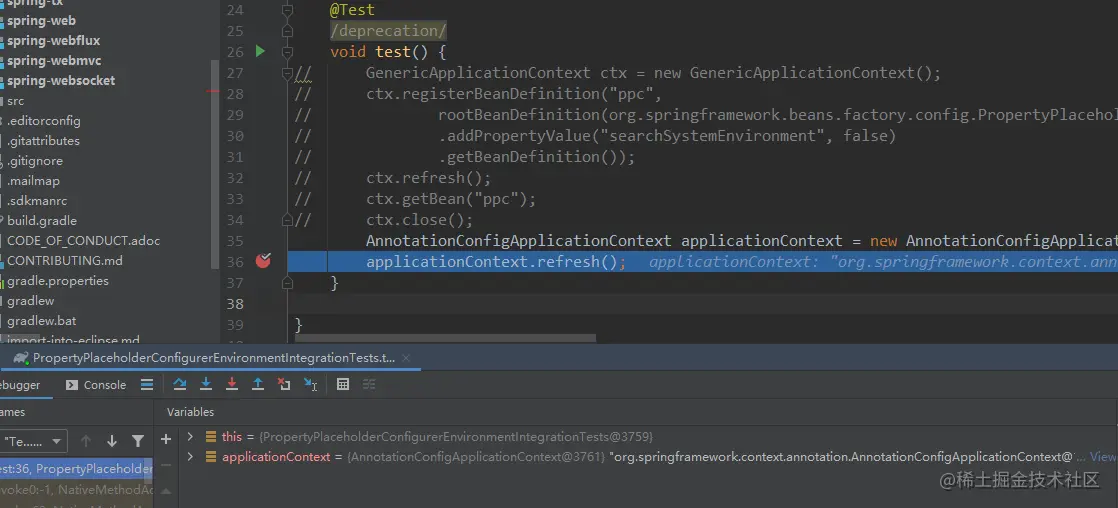This screenshot has height=508, width=1118.
Task: Select spring-webflux module in project tree
Action: [x=53, y=41]
